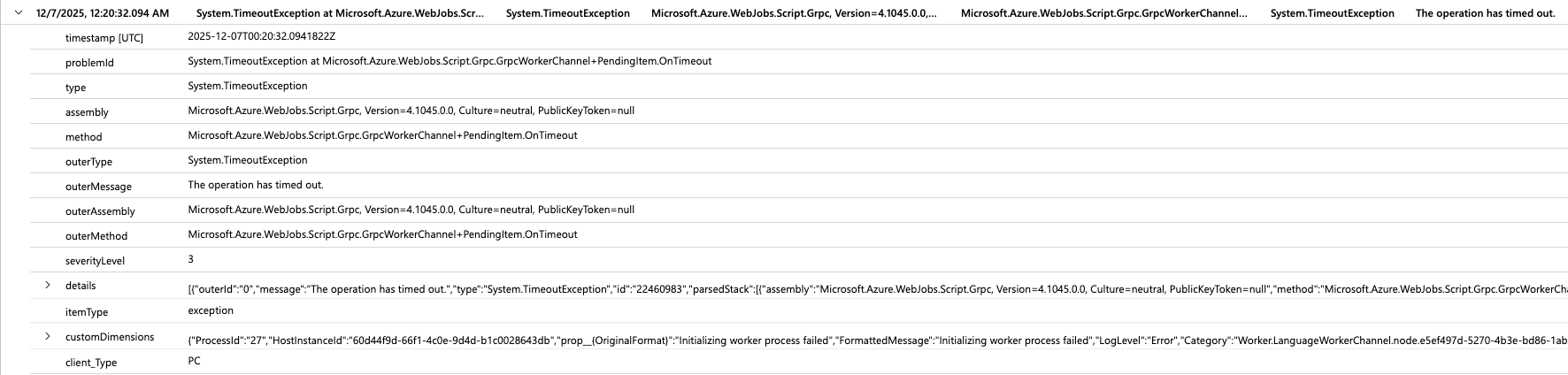
Task: Select the method value GrpcWorkerChannel+PendingItem.OnTimeout
Action: pos(382,135)
